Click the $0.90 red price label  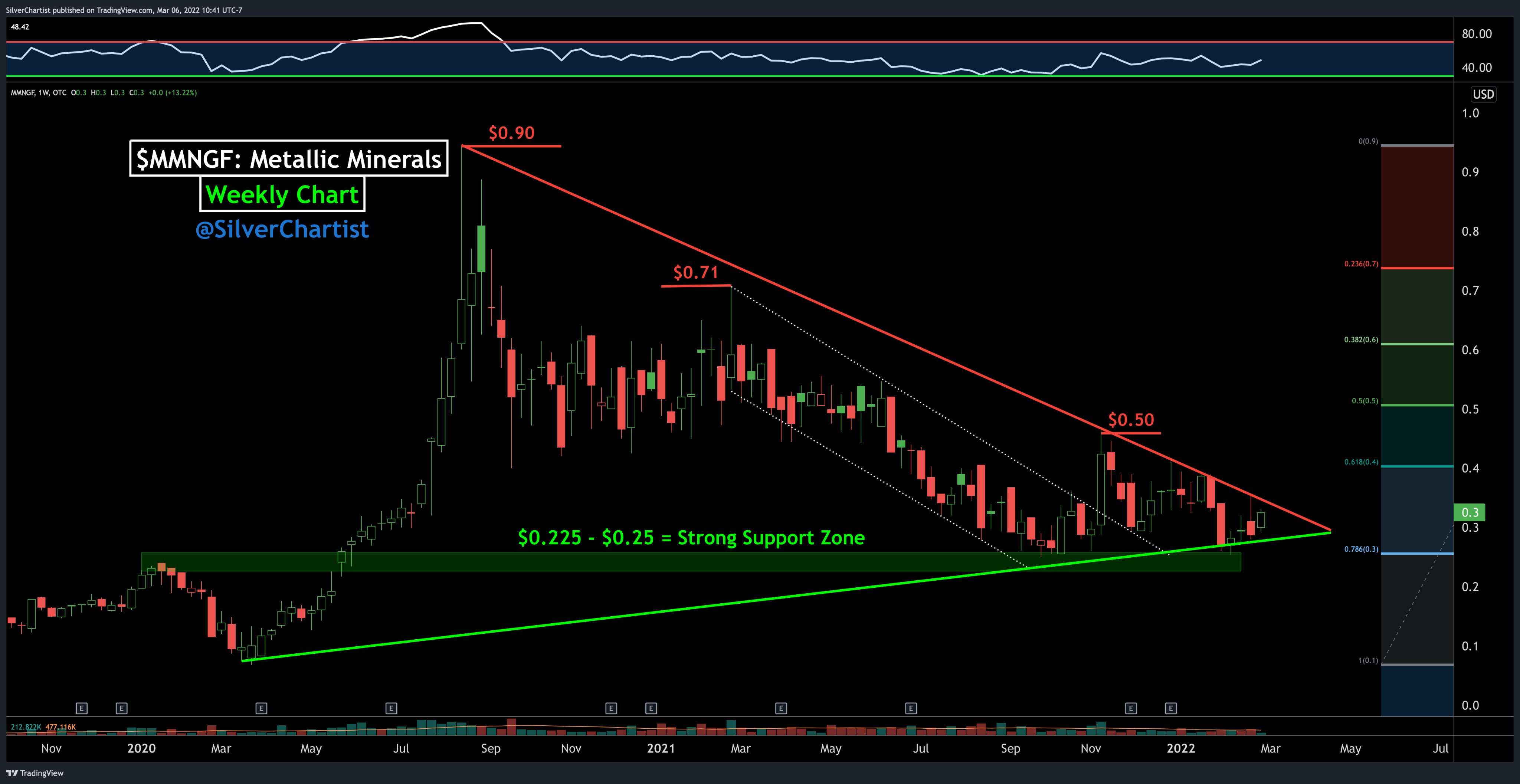click(x=511, y=133)
